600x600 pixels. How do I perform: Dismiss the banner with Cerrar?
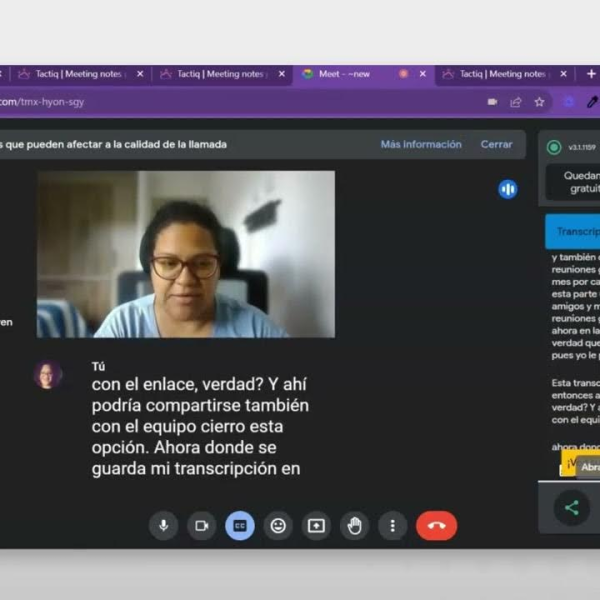pyautogui.click(x=496, y=144)
